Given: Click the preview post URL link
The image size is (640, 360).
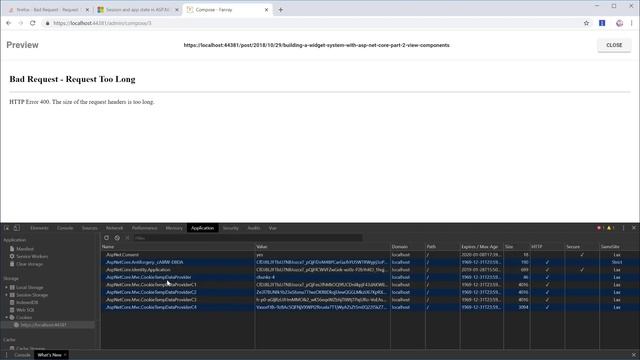Looking at the screenshot, I should pyautogui.click(x=316, y=45).
